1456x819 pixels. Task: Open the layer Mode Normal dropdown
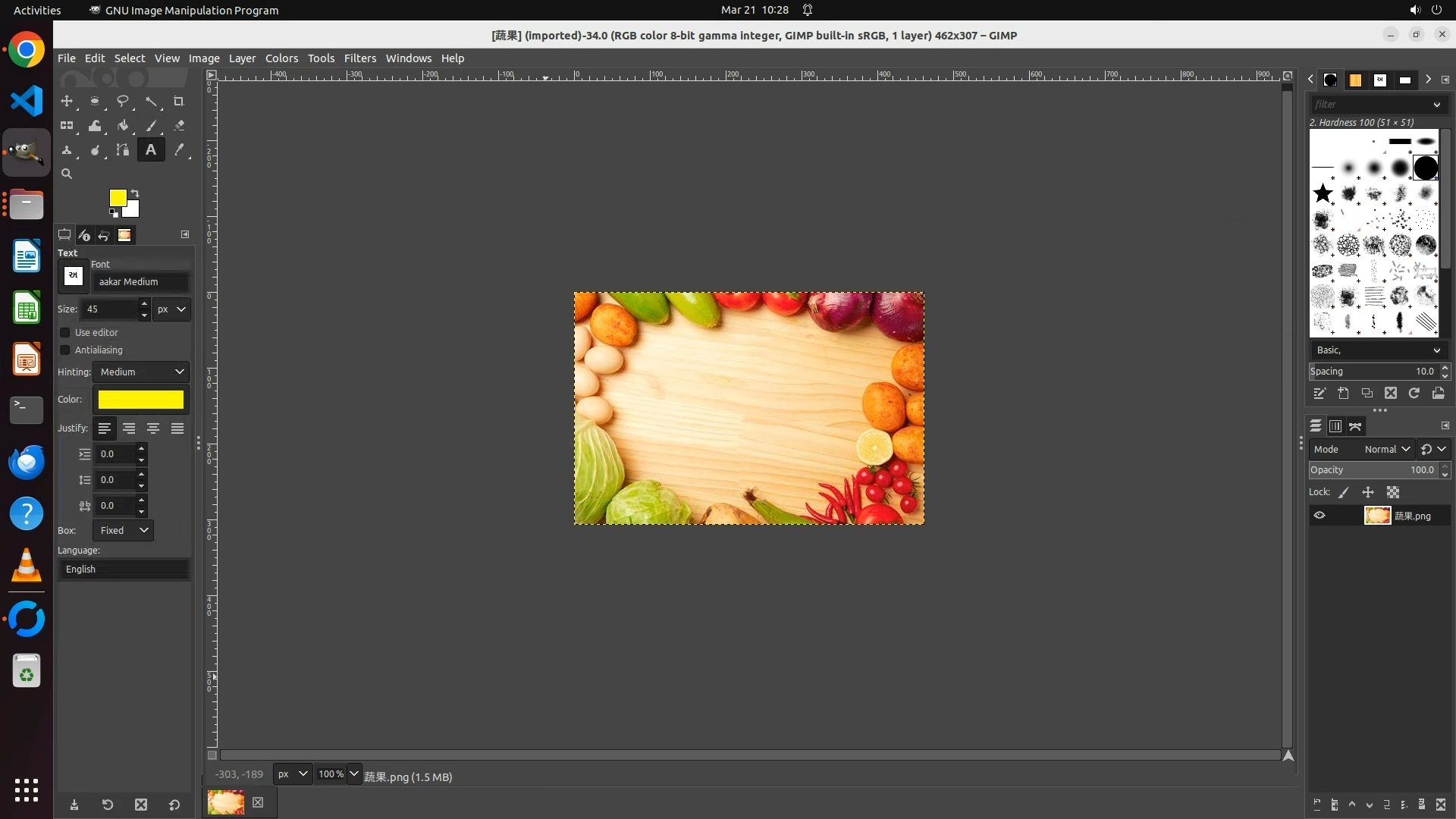1386,450
